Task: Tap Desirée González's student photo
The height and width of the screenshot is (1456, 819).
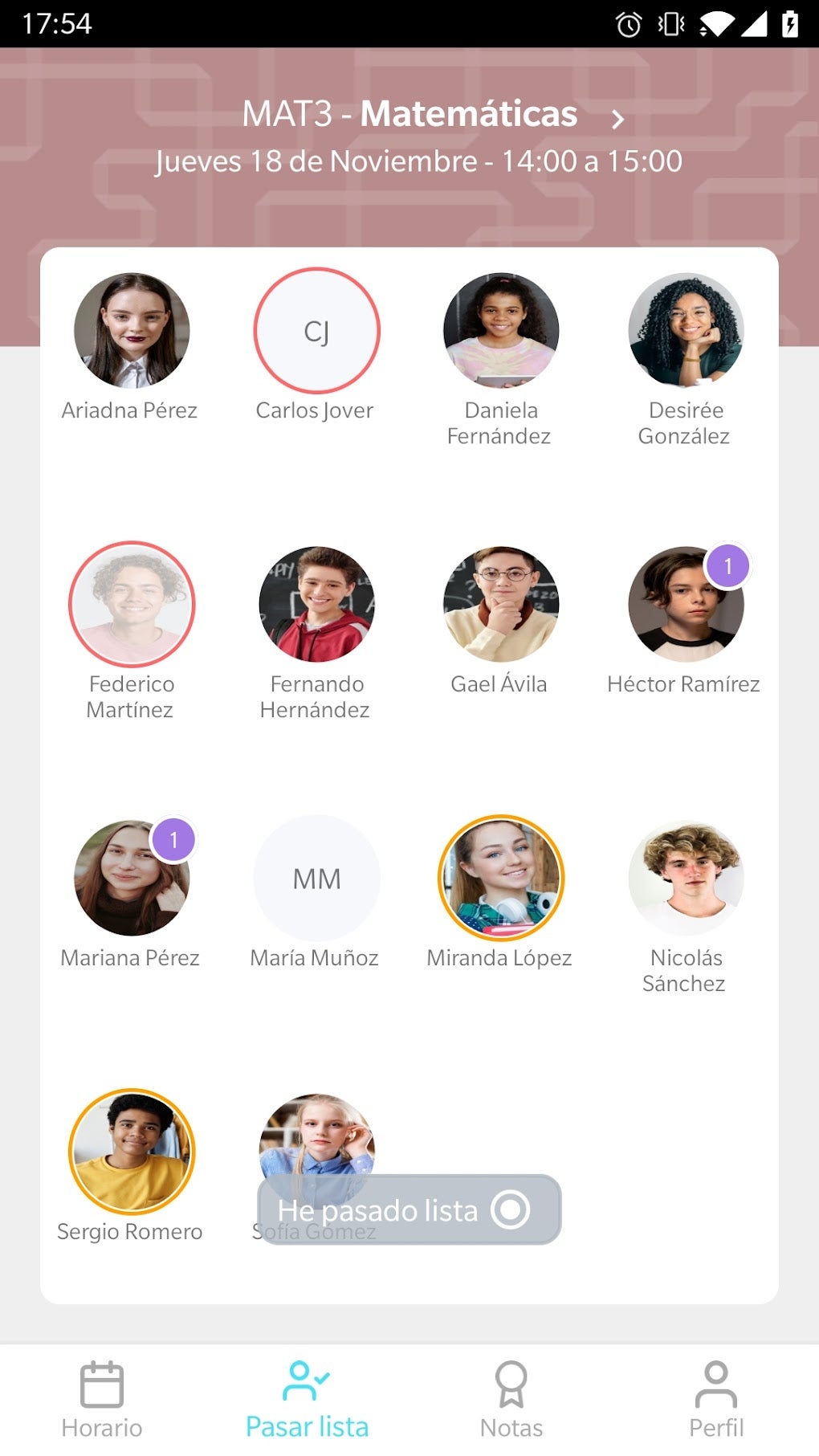Action: point(686,331)
